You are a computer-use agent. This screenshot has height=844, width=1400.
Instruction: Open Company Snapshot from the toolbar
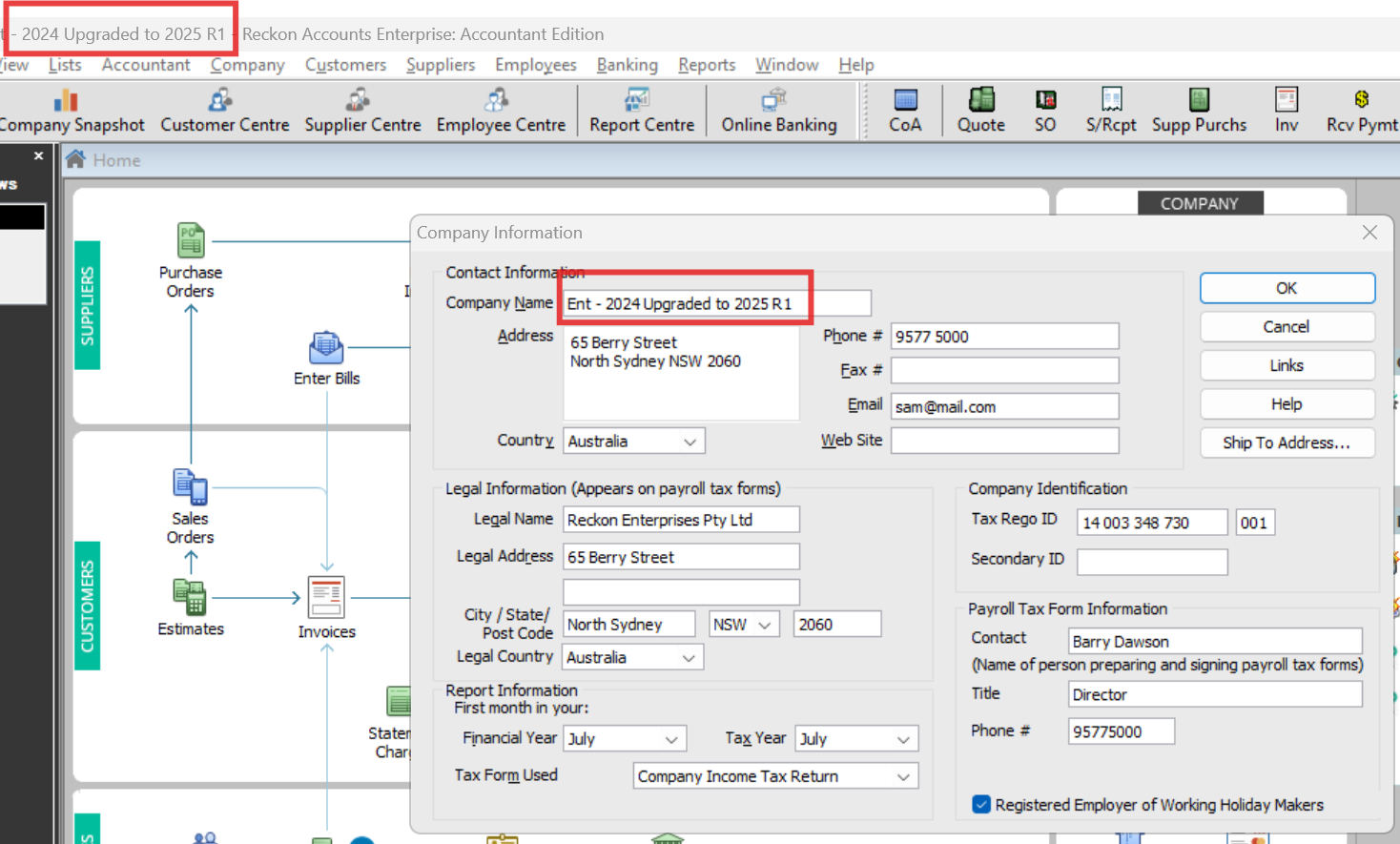click(x=71, y=112)
